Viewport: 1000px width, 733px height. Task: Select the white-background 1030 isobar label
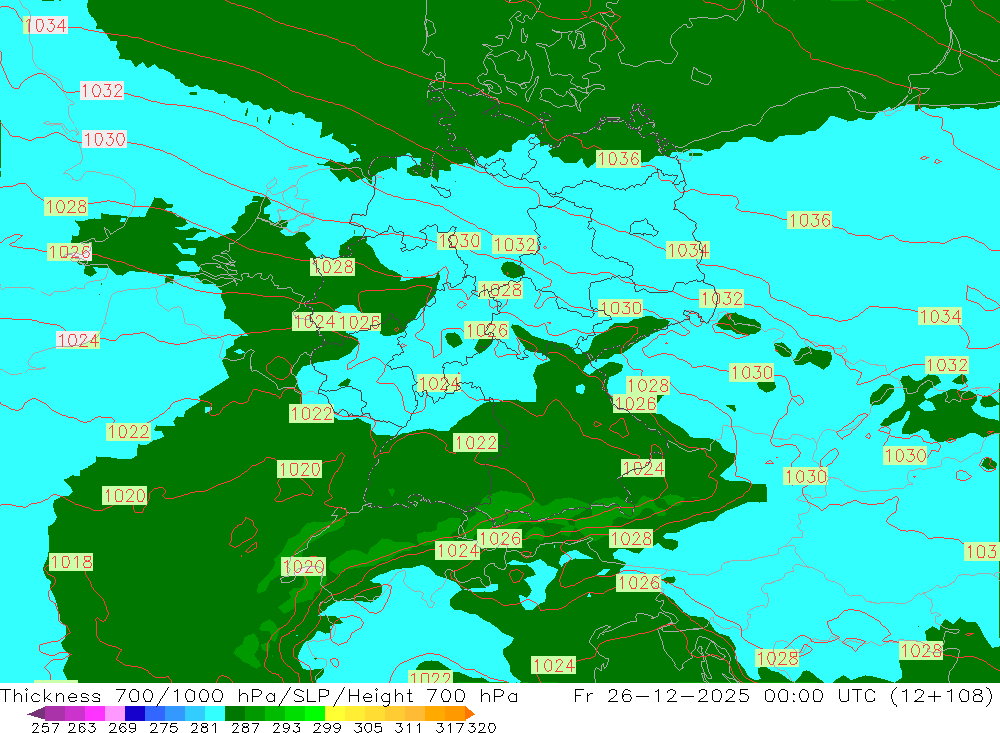pyautogui.click(x=105, y=139)
